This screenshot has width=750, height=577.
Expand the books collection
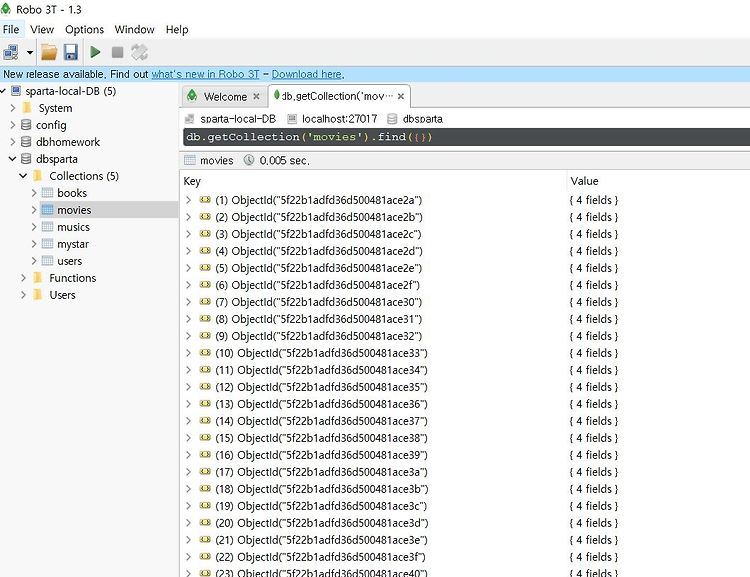coord(34,193)
